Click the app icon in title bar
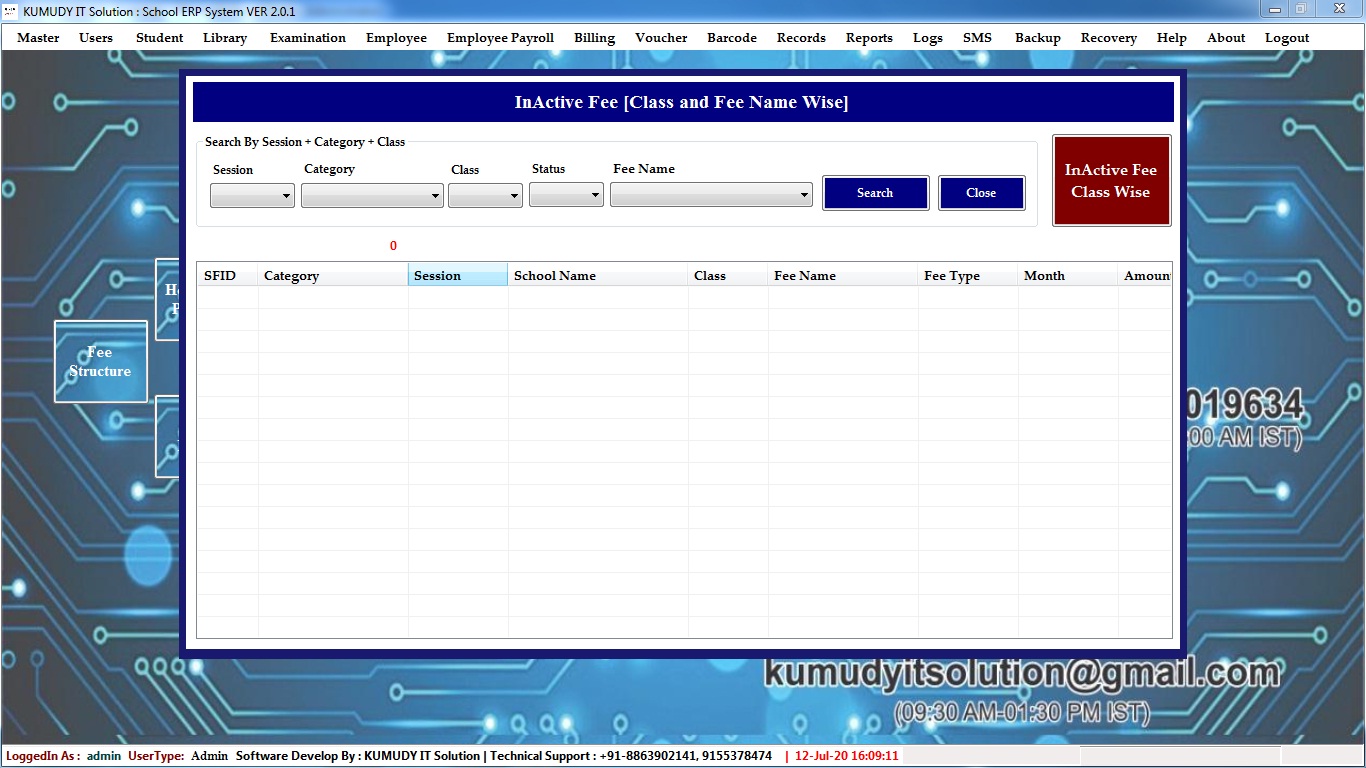 point(11,11)
